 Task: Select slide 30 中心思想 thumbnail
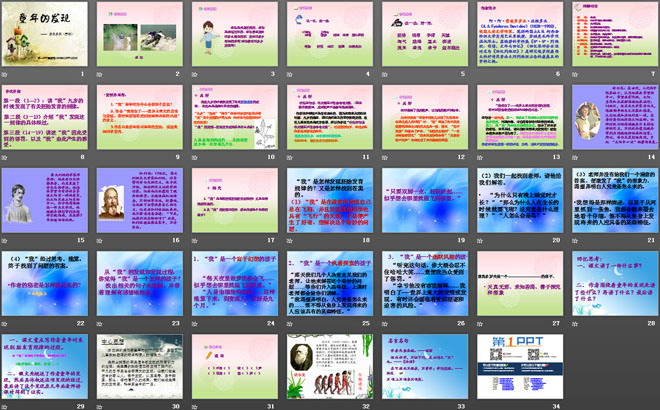point(140,366)
